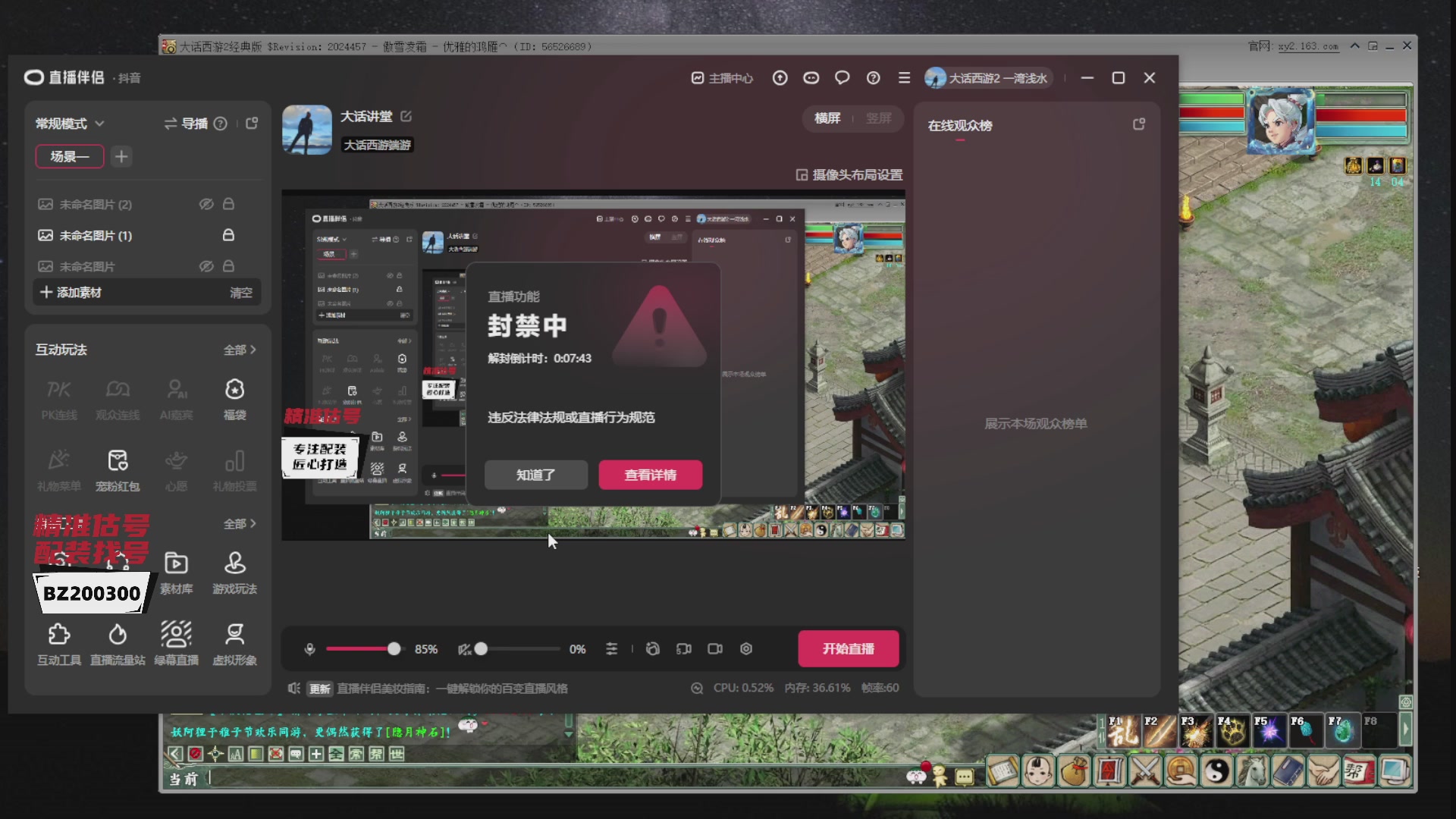Expand the second 全部 tools list
Image resolution: width=1456 pixels, height=819 pixels.
coord(240,524)
